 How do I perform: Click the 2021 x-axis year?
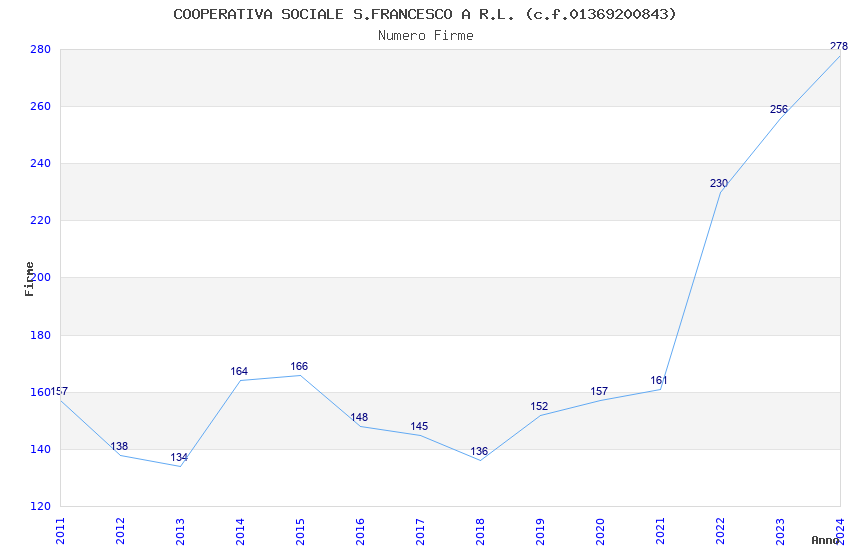(660, 531)
